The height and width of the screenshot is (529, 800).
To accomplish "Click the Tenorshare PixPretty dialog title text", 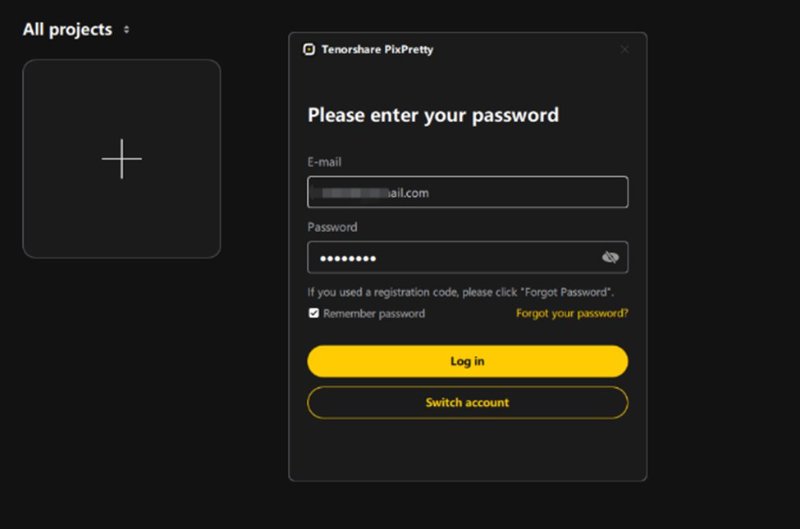I will tap(377, 49).
